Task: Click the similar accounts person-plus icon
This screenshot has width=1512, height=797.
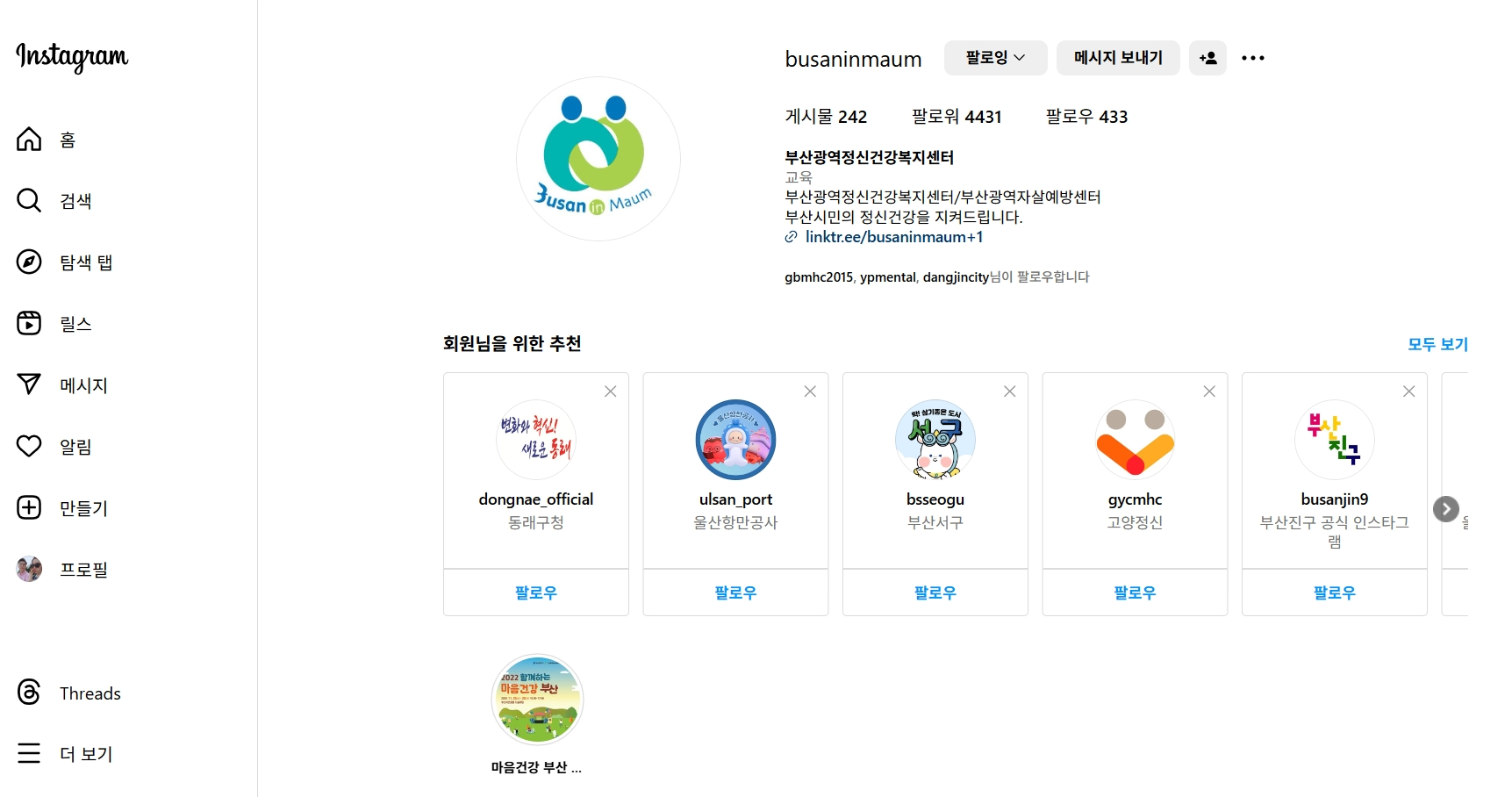Action: 1207,58
